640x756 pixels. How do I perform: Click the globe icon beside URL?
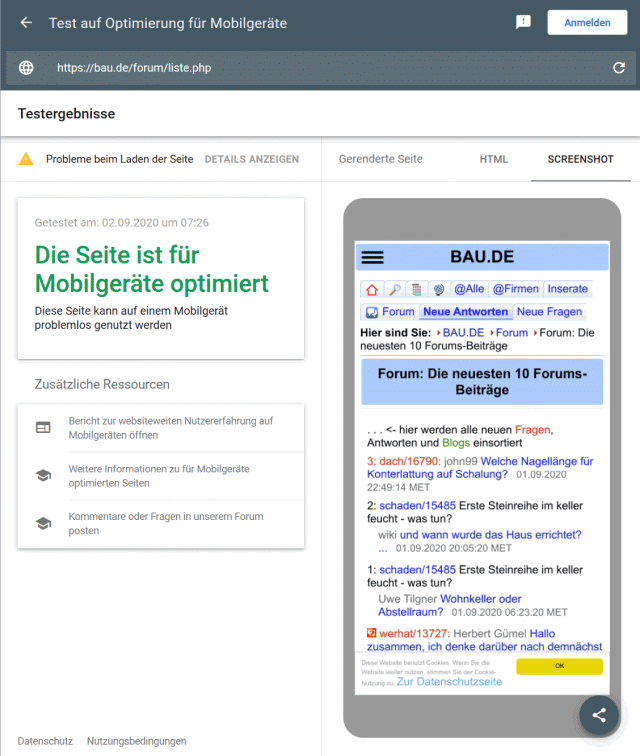click(26, 68)
